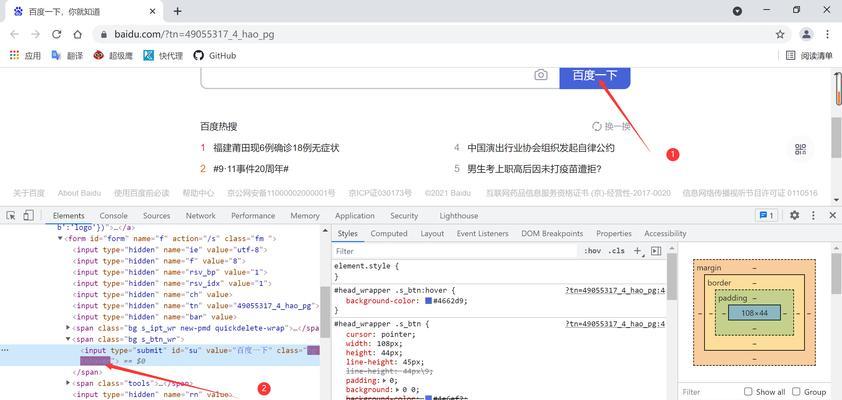Click the camera image-search icon
This screenshot has height=400, width=842.
pyautogui.click(x=541, y=75)
